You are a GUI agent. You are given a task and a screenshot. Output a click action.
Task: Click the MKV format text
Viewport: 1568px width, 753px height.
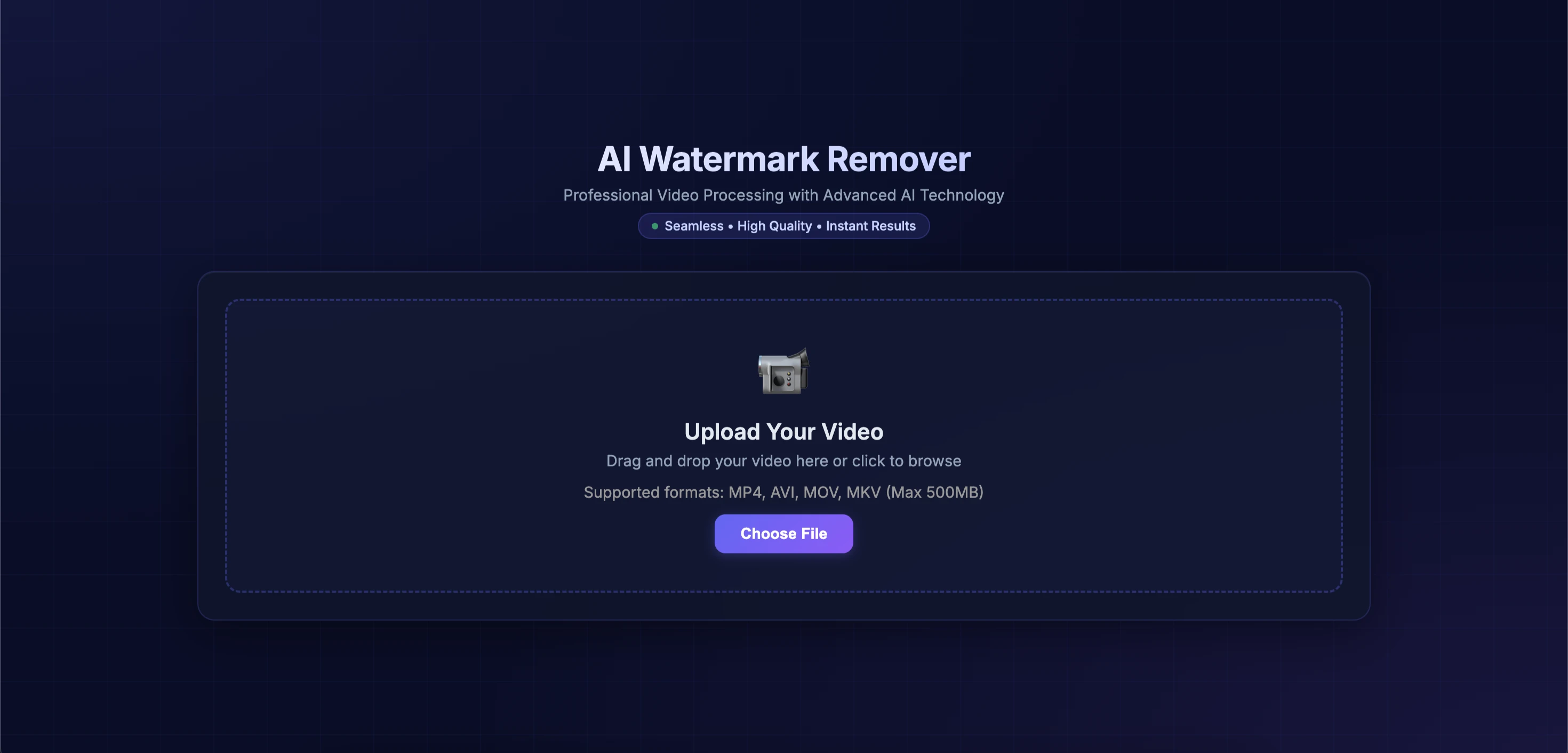(x=863, y=492)
